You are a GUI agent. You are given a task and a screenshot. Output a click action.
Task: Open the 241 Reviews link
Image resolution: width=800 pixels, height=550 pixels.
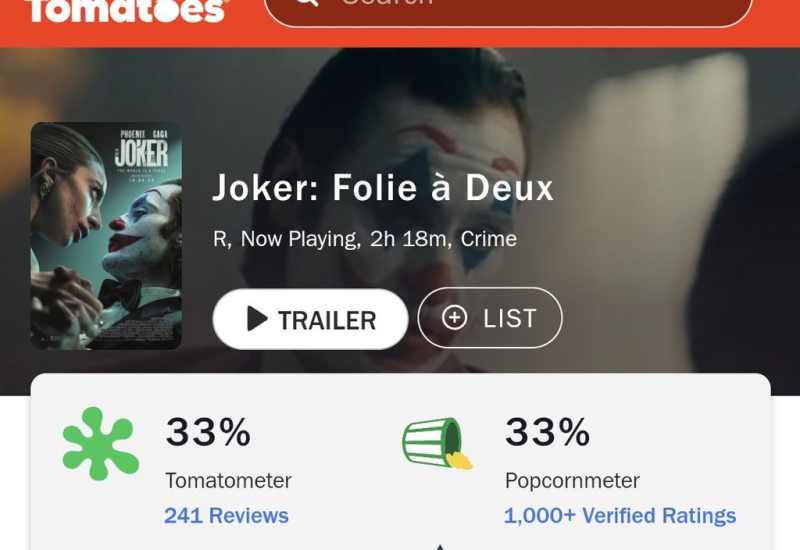(x=226, y=516)
